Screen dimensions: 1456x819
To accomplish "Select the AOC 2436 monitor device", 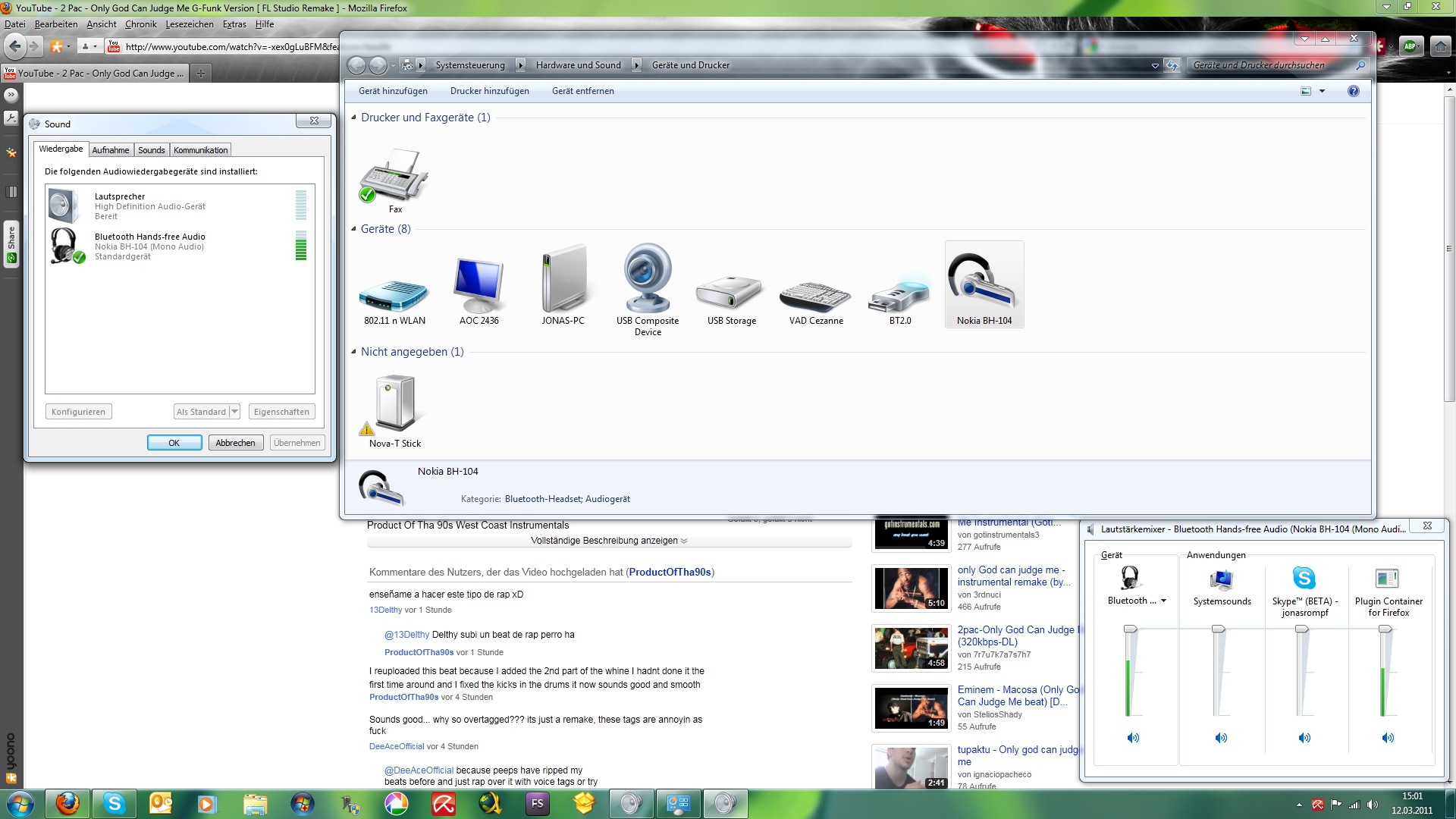I will click(479, 285).
